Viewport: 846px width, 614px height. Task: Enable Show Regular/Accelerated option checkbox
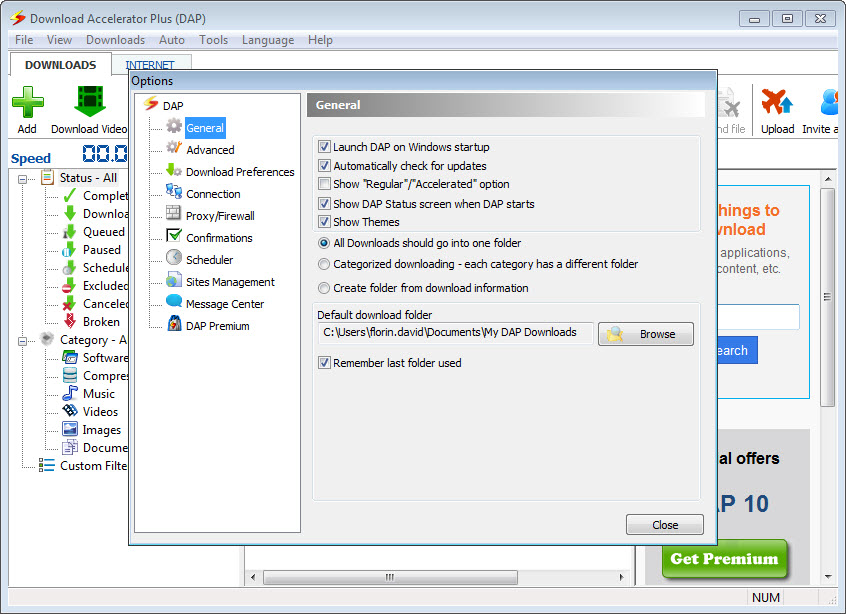(x=324, y=183)
